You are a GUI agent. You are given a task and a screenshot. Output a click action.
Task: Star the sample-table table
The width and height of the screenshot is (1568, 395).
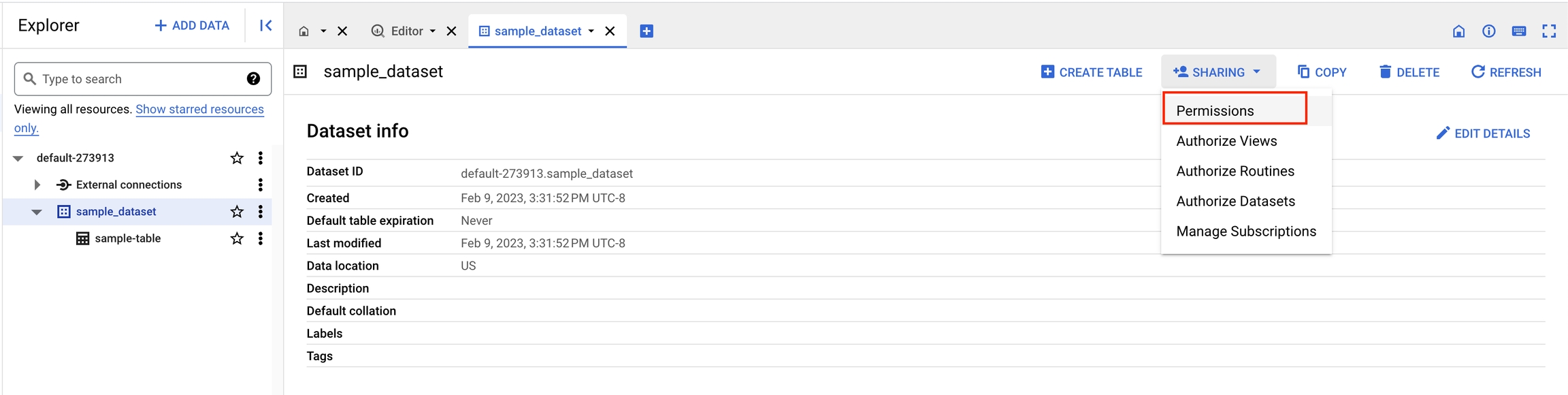pyautogui.click(x=237, y=238)
